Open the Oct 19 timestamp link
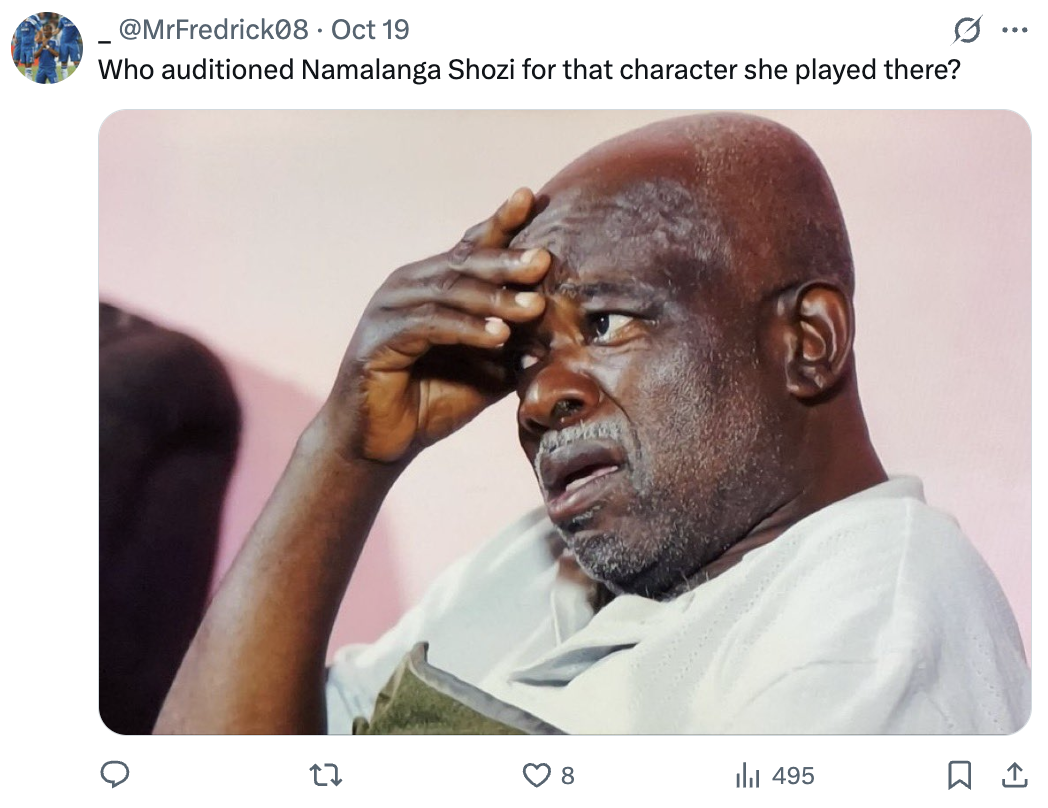 click(370, 29)
